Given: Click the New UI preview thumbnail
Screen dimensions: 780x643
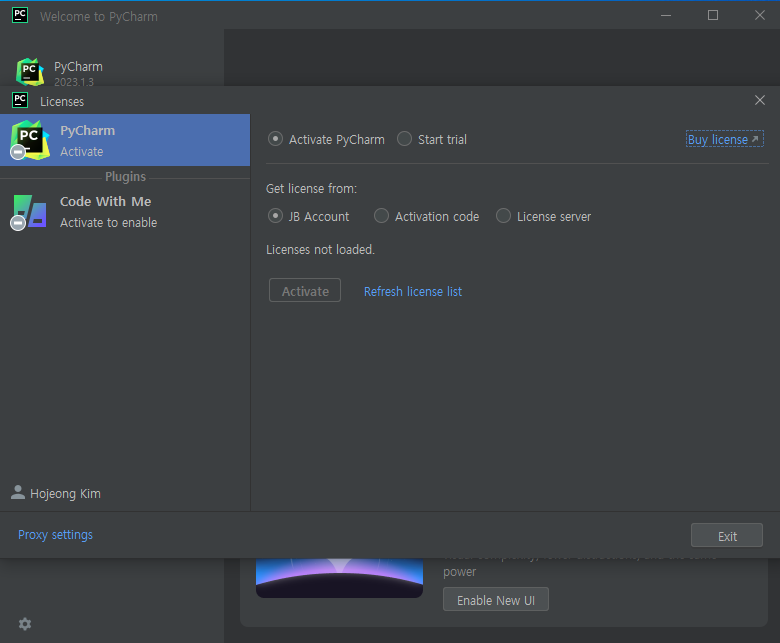Looking at the screenshot, I should (x=339, y=578).
